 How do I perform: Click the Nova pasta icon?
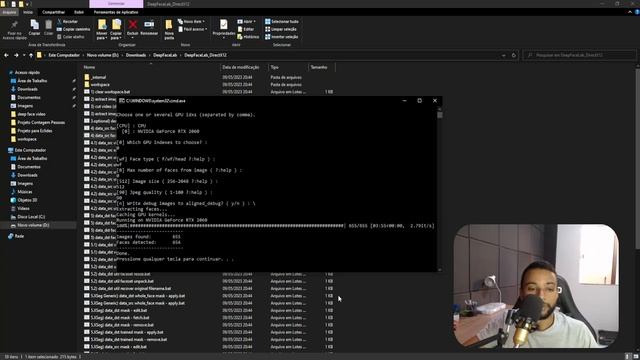click(x=169, y=25)
